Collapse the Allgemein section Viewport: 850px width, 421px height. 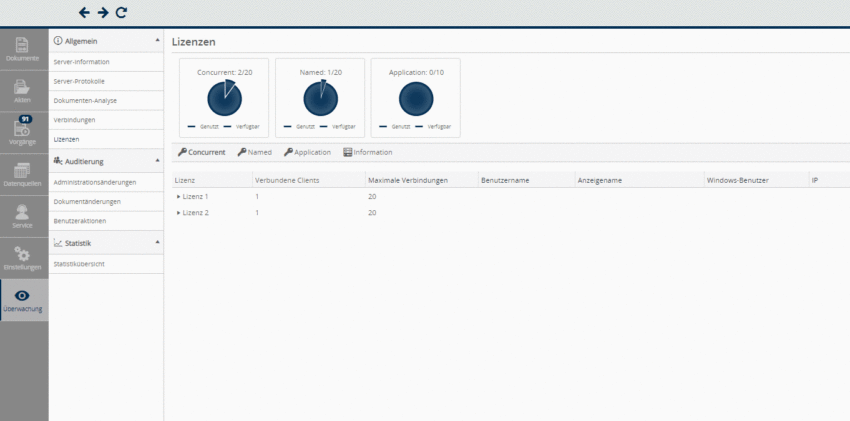pos(157,41)
